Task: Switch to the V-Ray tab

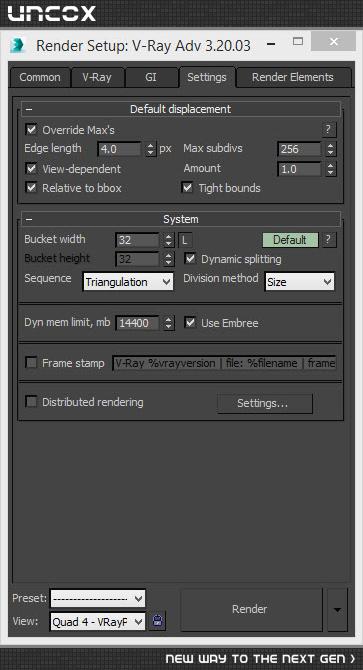Action: tap(97, 77)
